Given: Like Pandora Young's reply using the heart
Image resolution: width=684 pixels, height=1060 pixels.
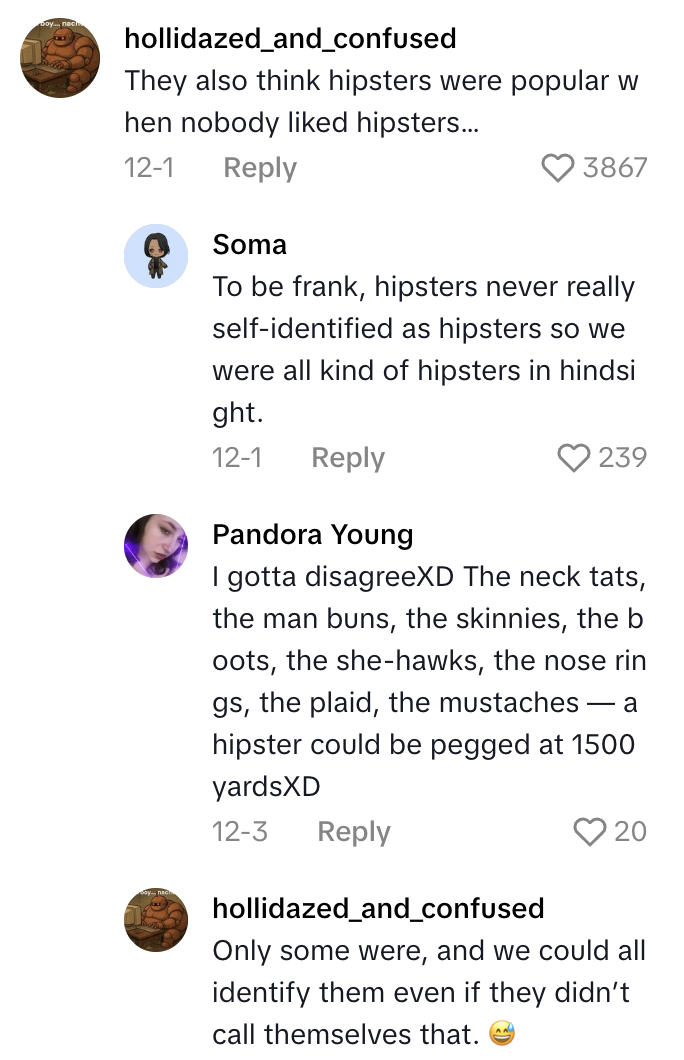Looking at the screenshot, I should (x=589, y=832).
